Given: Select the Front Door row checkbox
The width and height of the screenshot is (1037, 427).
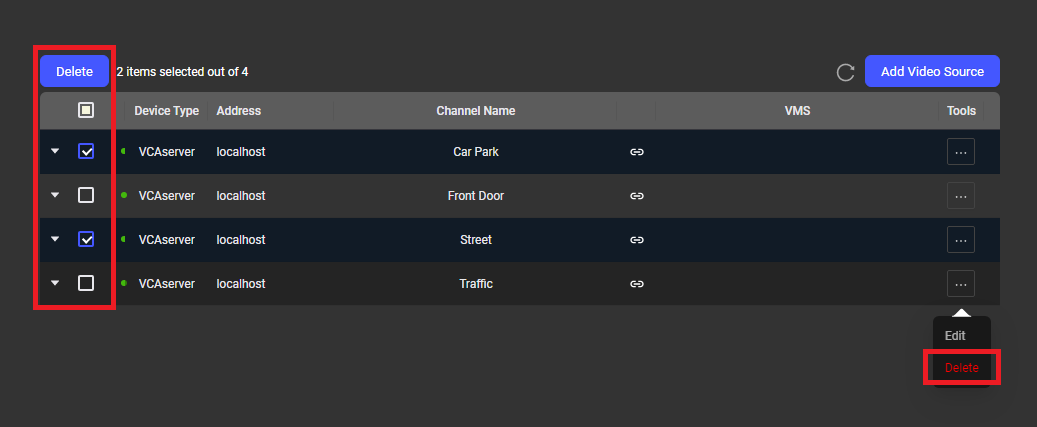Looking at the screenshot, I should coord(86,196).
